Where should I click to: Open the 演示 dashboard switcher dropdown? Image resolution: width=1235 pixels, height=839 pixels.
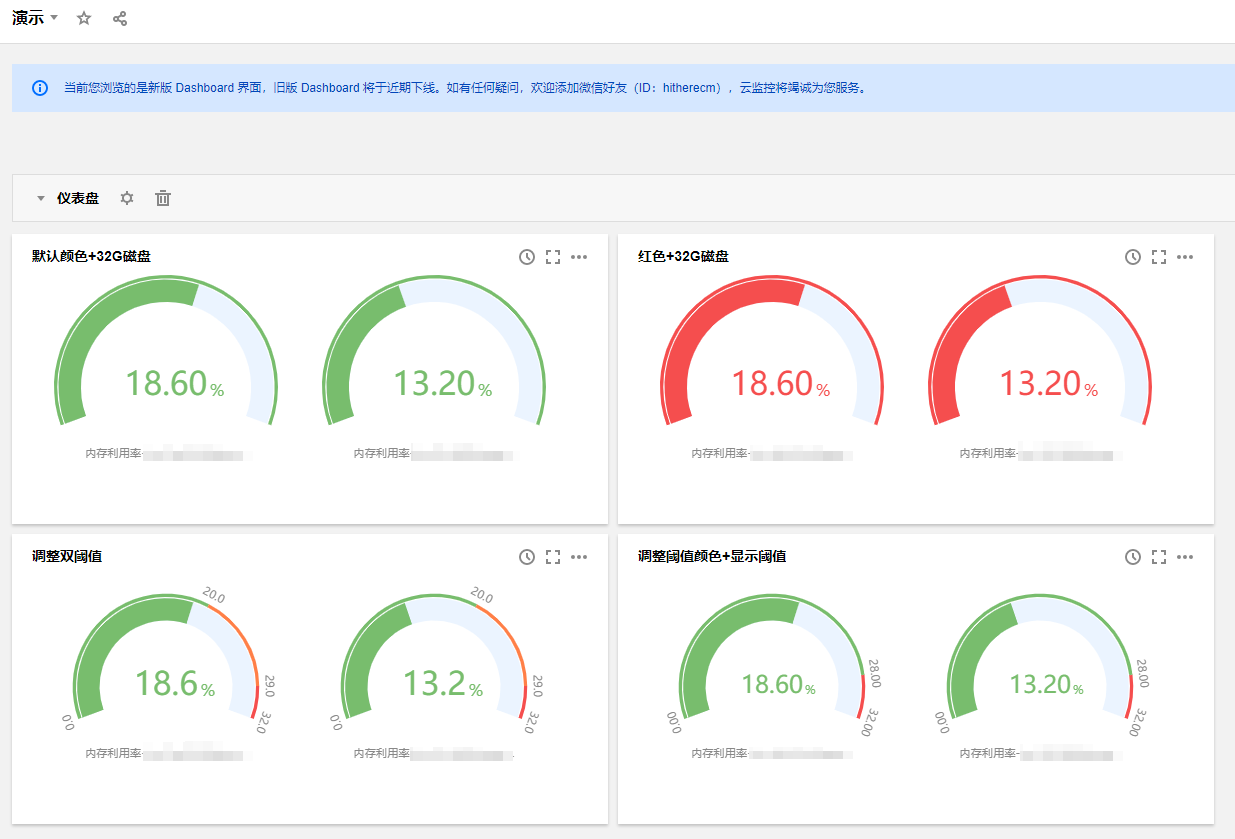(54, 18)
